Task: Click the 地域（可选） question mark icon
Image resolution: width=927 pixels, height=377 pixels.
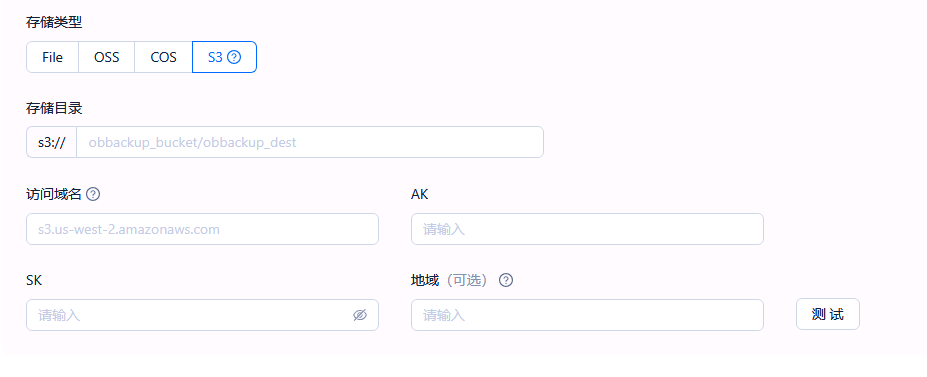Action: pyautogui.click(x=505, y=280)
